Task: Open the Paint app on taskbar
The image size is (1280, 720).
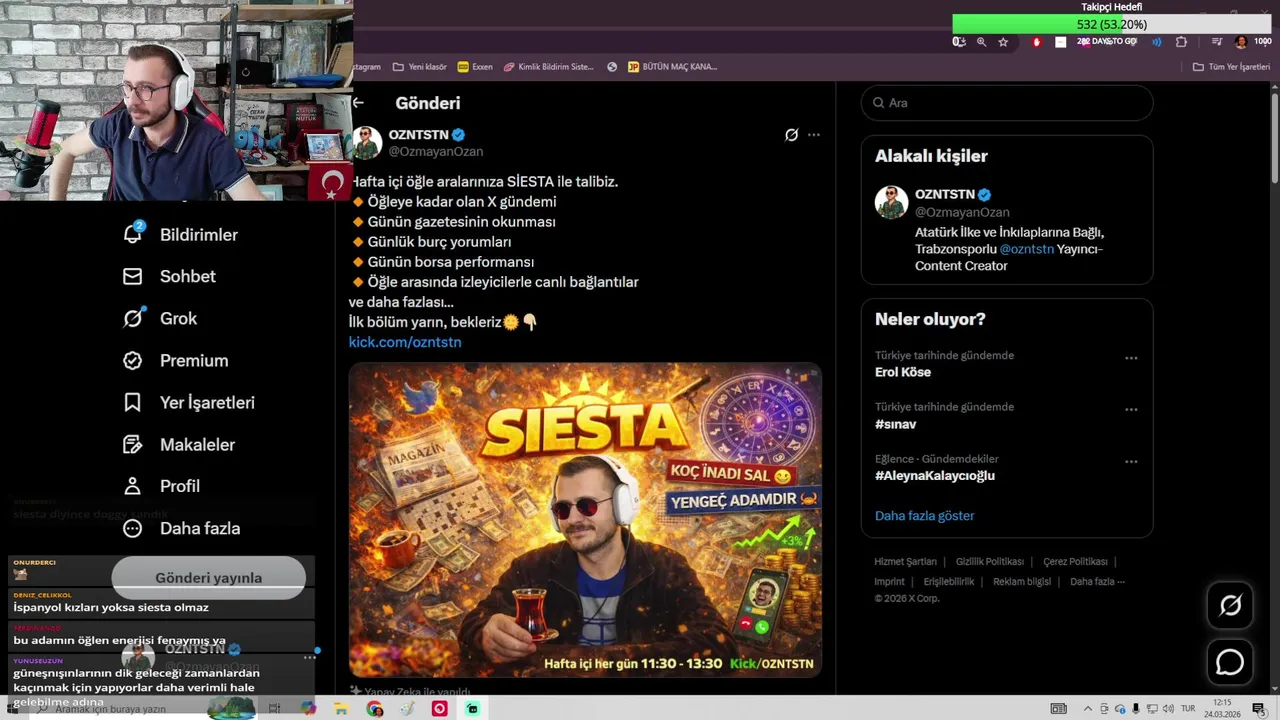Action: pyautogui.click(x=407, y=709)
